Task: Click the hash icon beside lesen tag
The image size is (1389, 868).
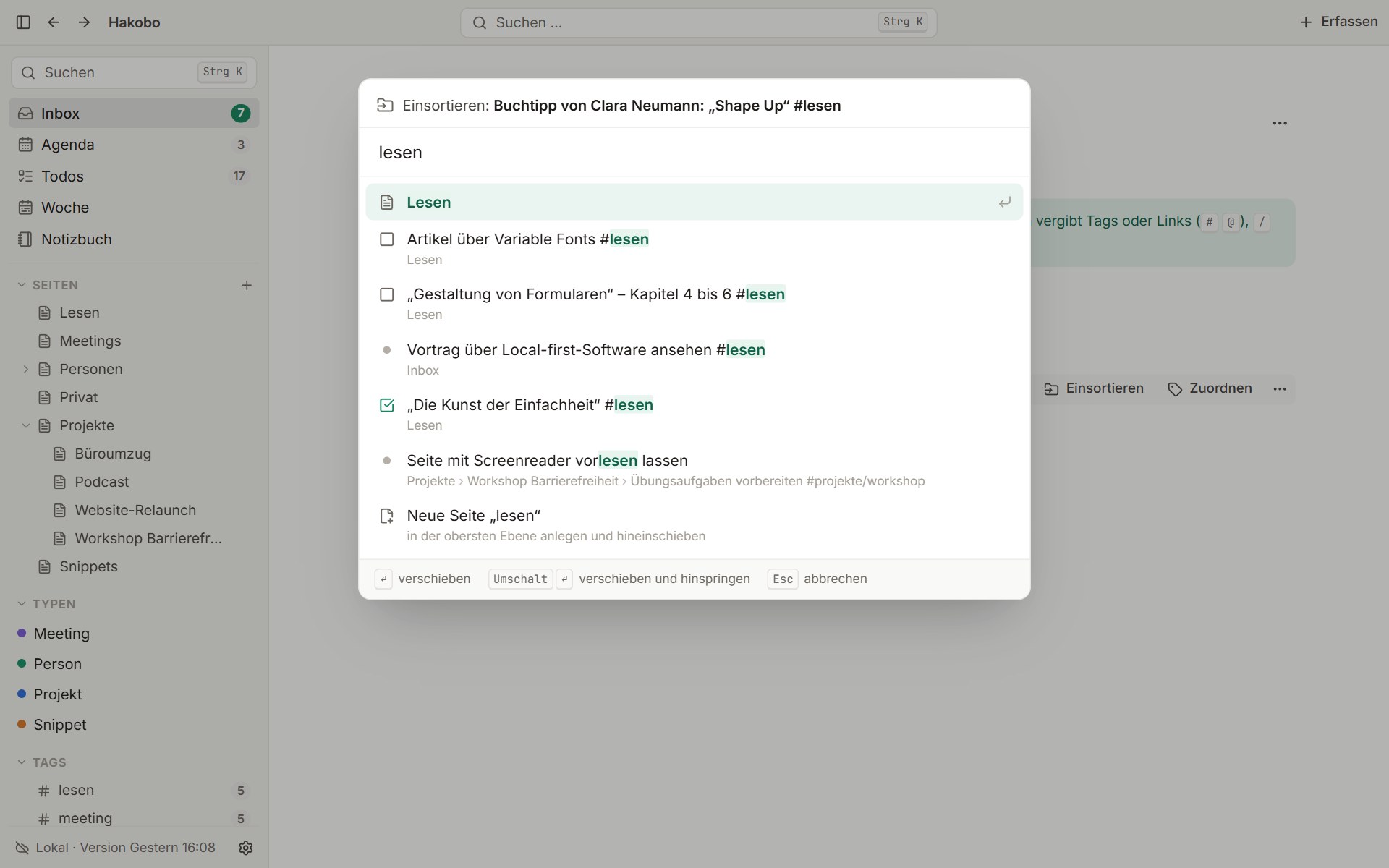Action: coord(44,791)
